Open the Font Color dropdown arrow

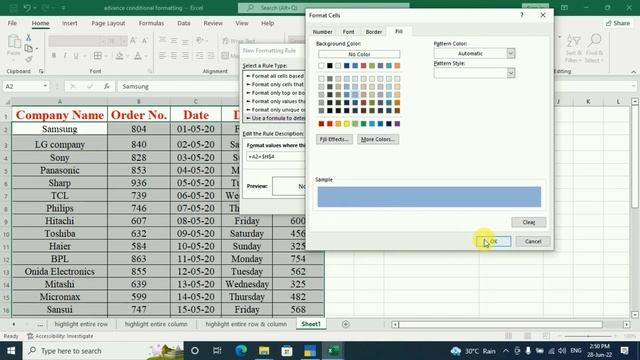[146, 56]
